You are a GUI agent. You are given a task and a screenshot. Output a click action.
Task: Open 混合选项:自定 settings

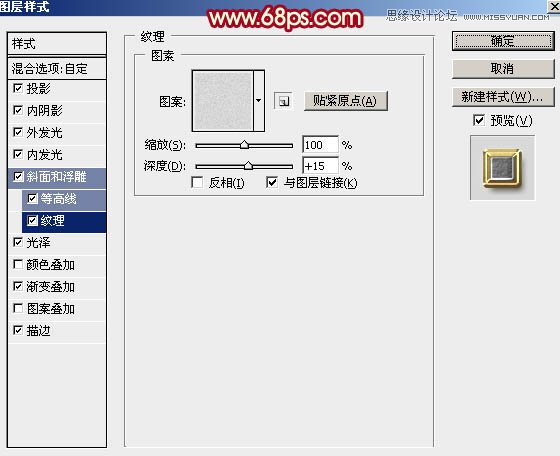(x=57, y=68)
